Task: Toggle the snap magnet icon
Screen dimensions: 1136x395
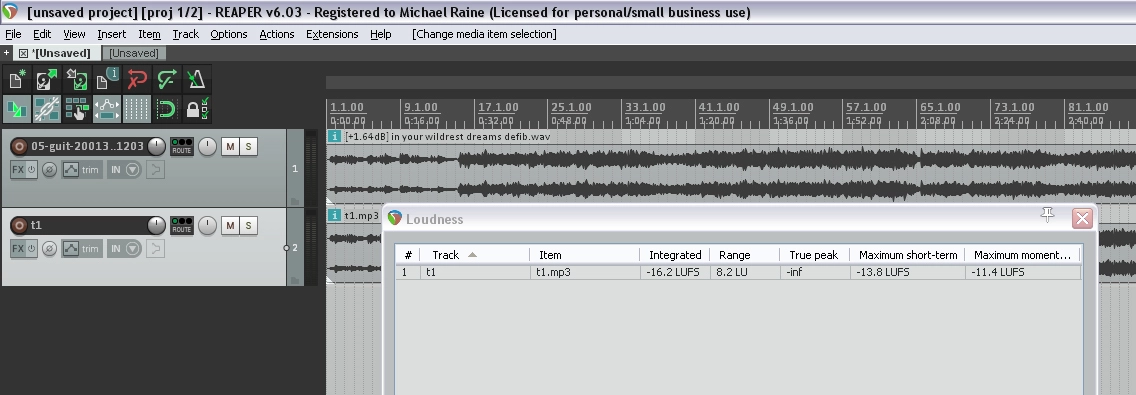Action: coord(166,109)
